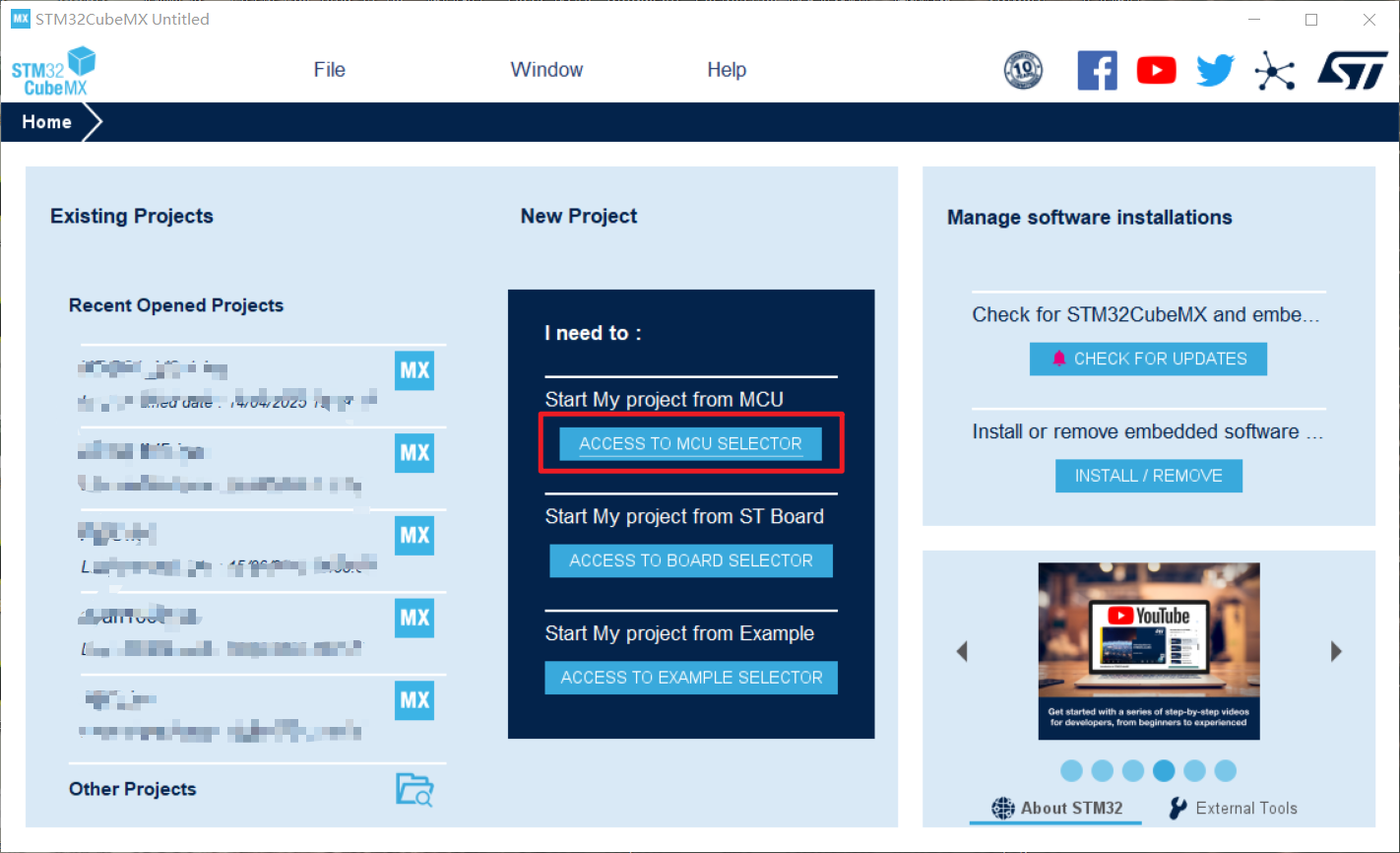Open the first recent project's MX icon
1400x853 pixels.
[414, 370]
